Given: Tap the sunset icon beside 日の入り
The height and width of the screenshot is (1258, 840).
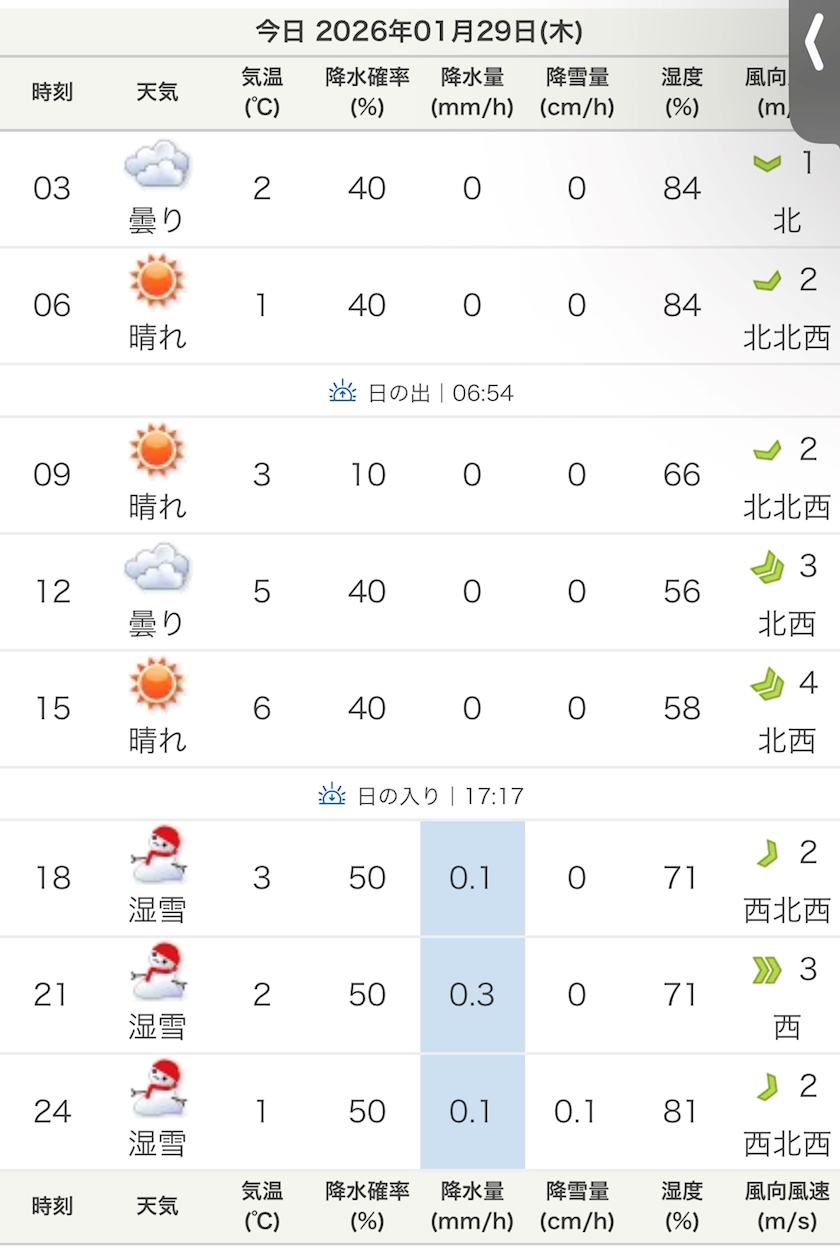Looking at the screenshot, I should click(x=331, y=796).
